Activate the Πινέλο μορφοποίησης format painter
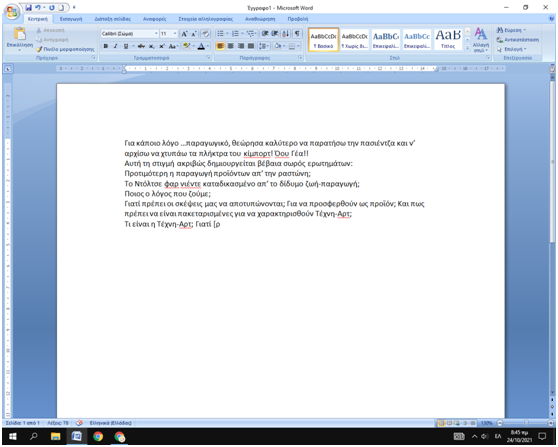The width and height of the screenshot is (558, 447). click(65, 49)
